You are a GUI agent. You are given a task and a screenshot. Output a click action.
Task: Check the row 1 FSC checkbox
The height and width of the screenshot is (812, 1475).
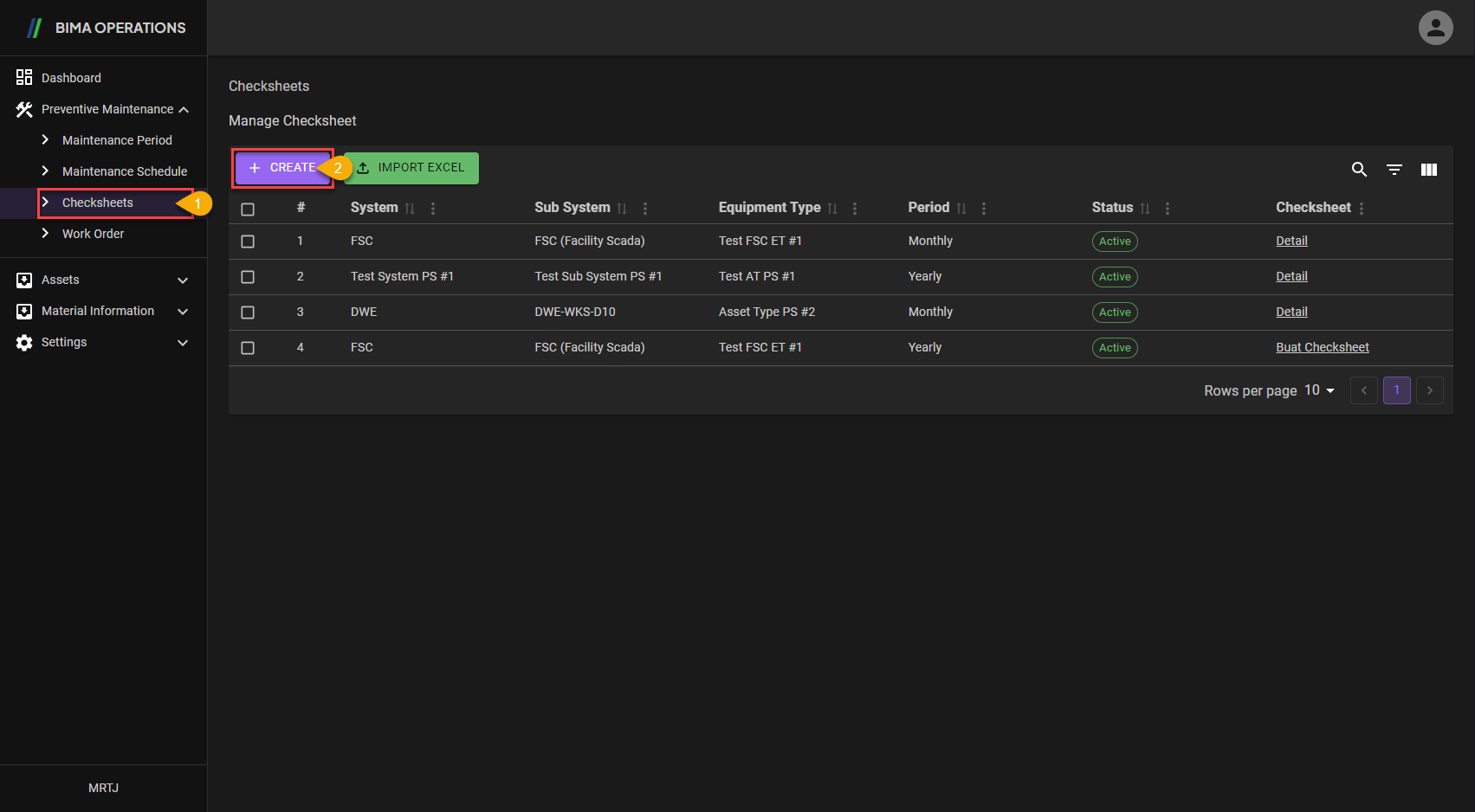click(x=248, y=242)
